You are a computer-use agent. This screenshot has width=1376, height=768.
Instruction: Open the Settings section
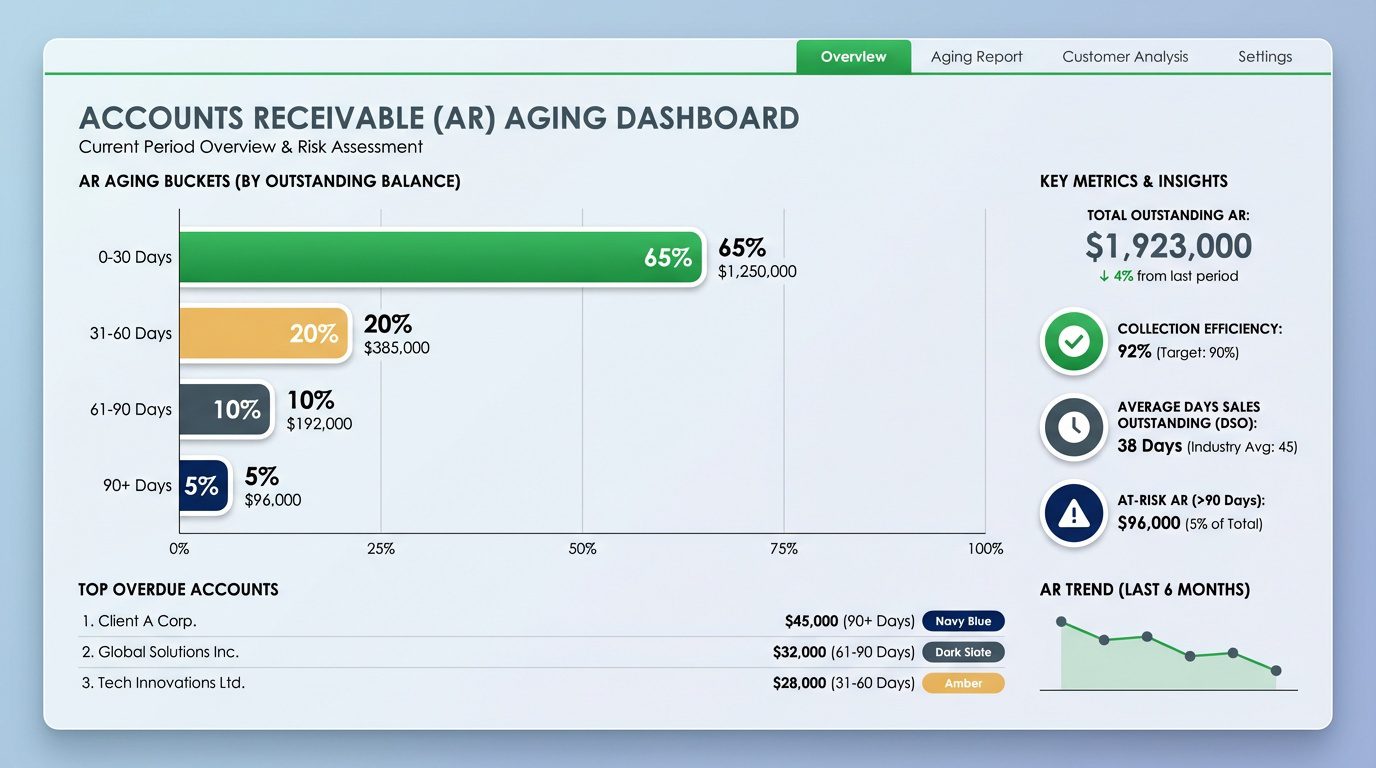(x=1264, y=56)
